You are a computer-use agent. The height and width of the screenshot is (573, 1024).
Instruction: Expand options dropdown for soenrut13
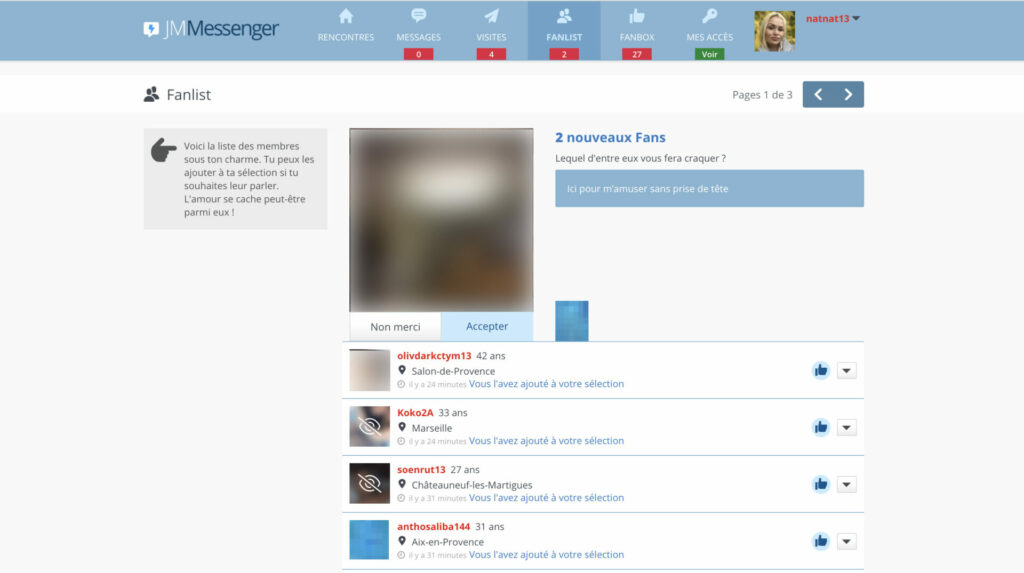click(x=846, y=484)
